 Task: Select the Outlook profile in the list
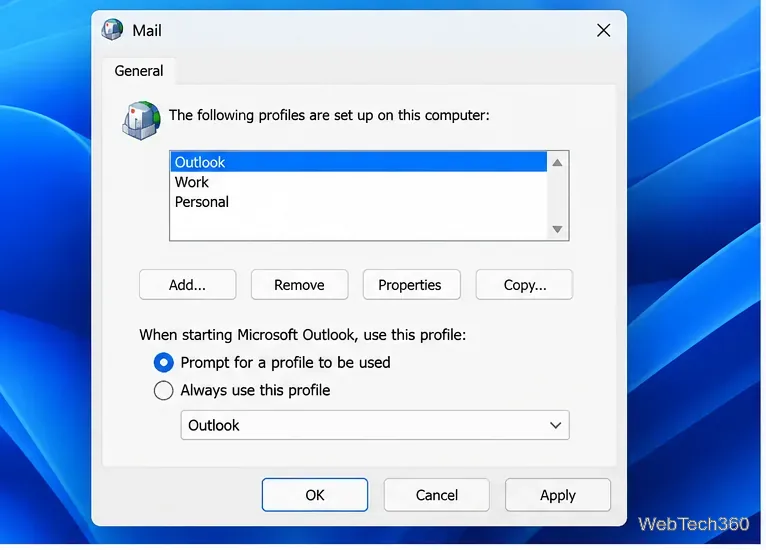pyautogui.click(x=359, y=162)
